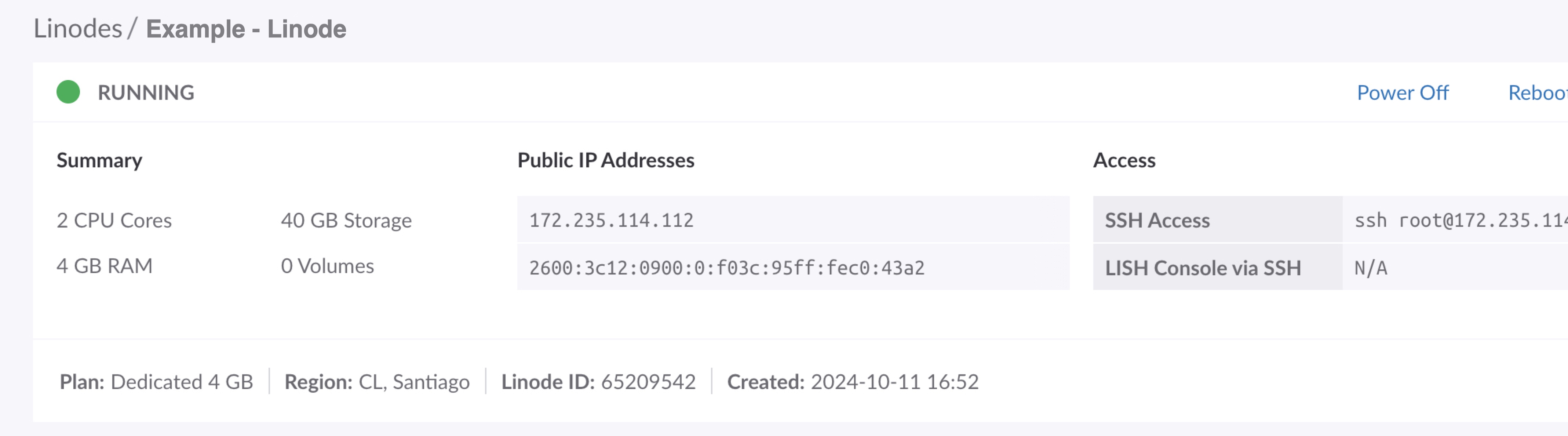
Task: Click the SSH Access label
Action: coord(1157,220)
